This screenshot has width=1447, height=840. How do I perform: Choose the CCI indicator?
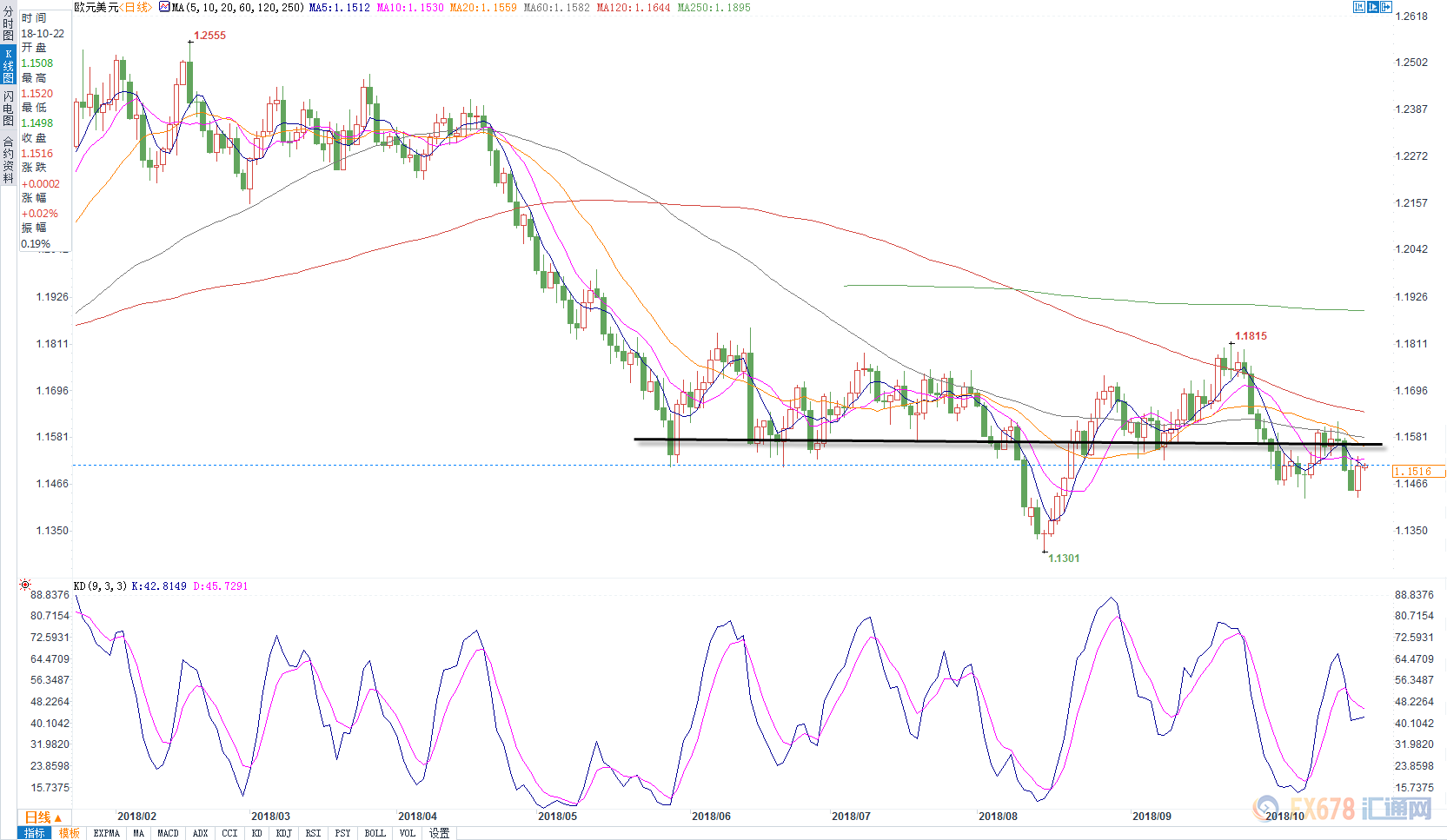[x=229, y=833]
